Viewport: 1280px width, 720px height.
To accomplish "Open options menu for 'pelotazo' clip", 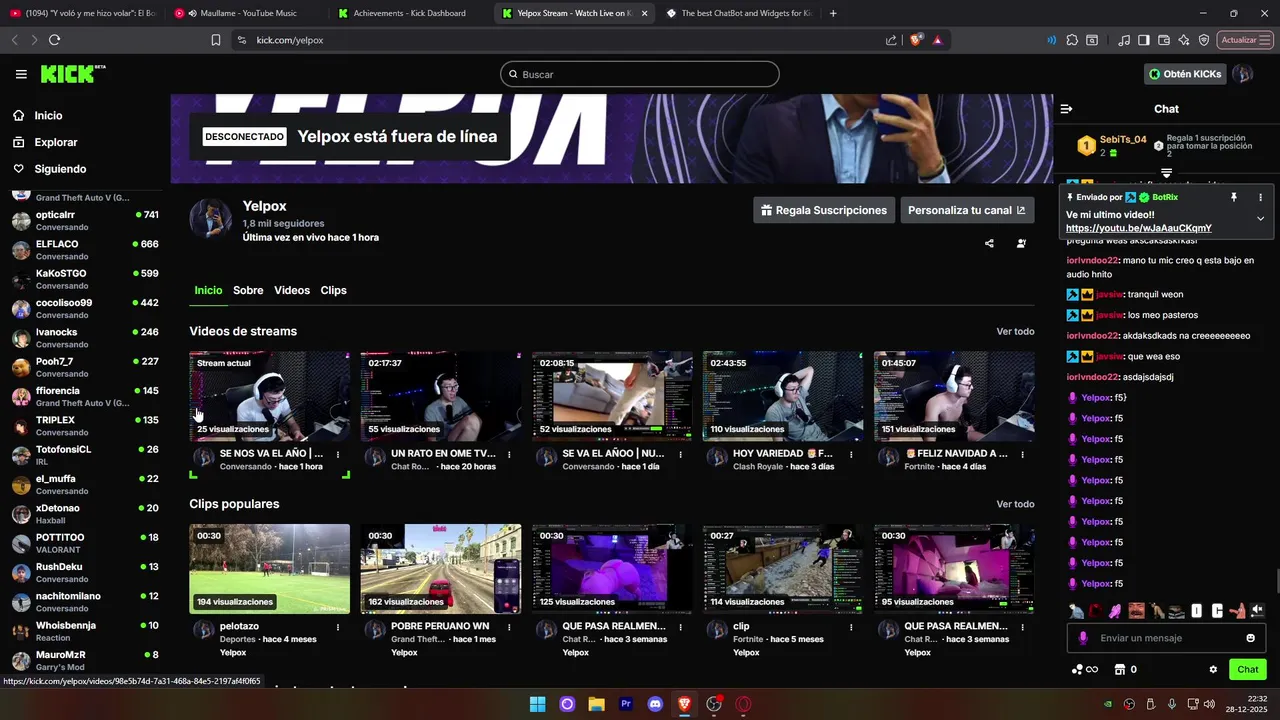I will 338,627.
